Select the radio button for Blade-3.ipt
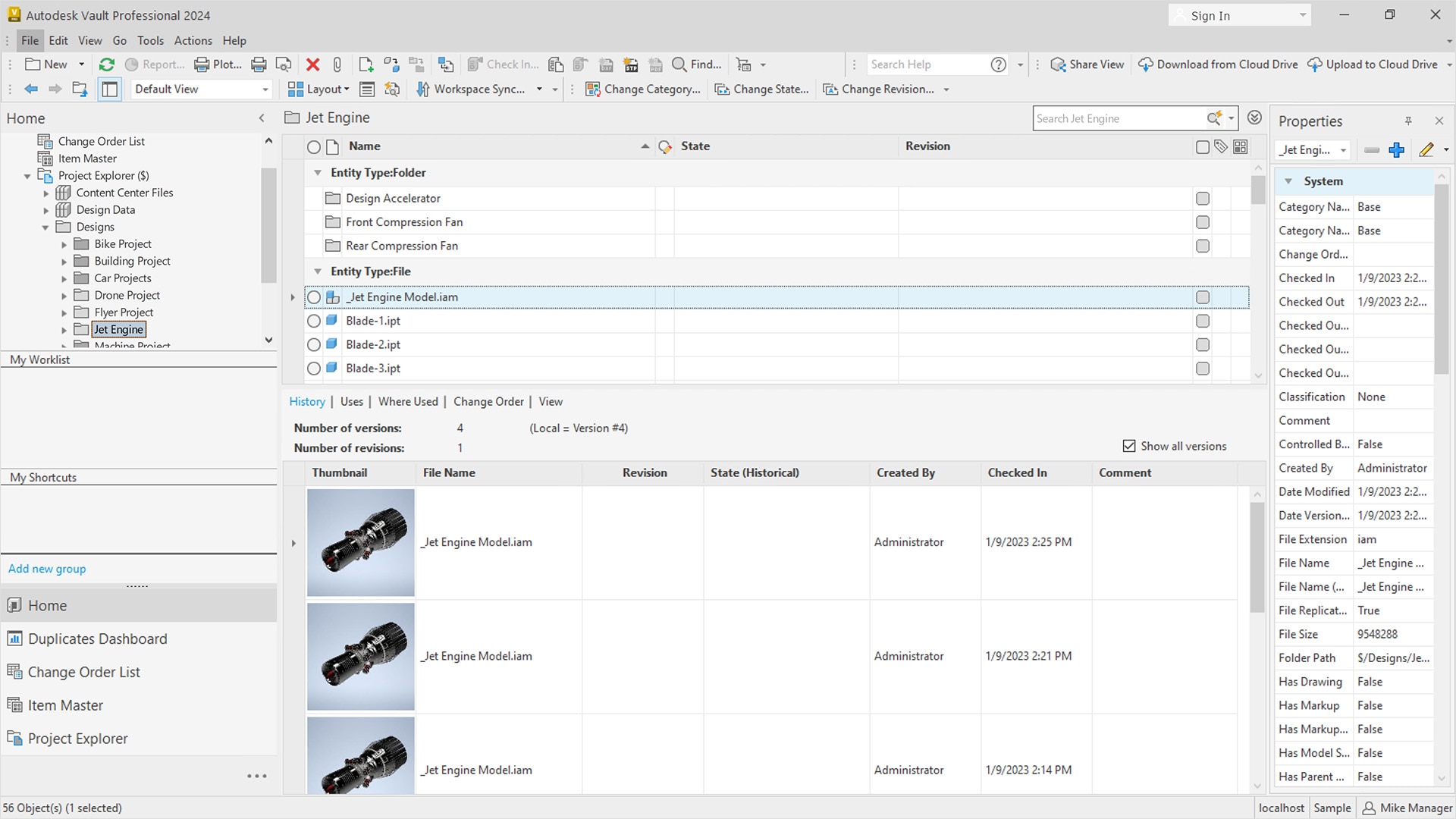 click(314, 368)
